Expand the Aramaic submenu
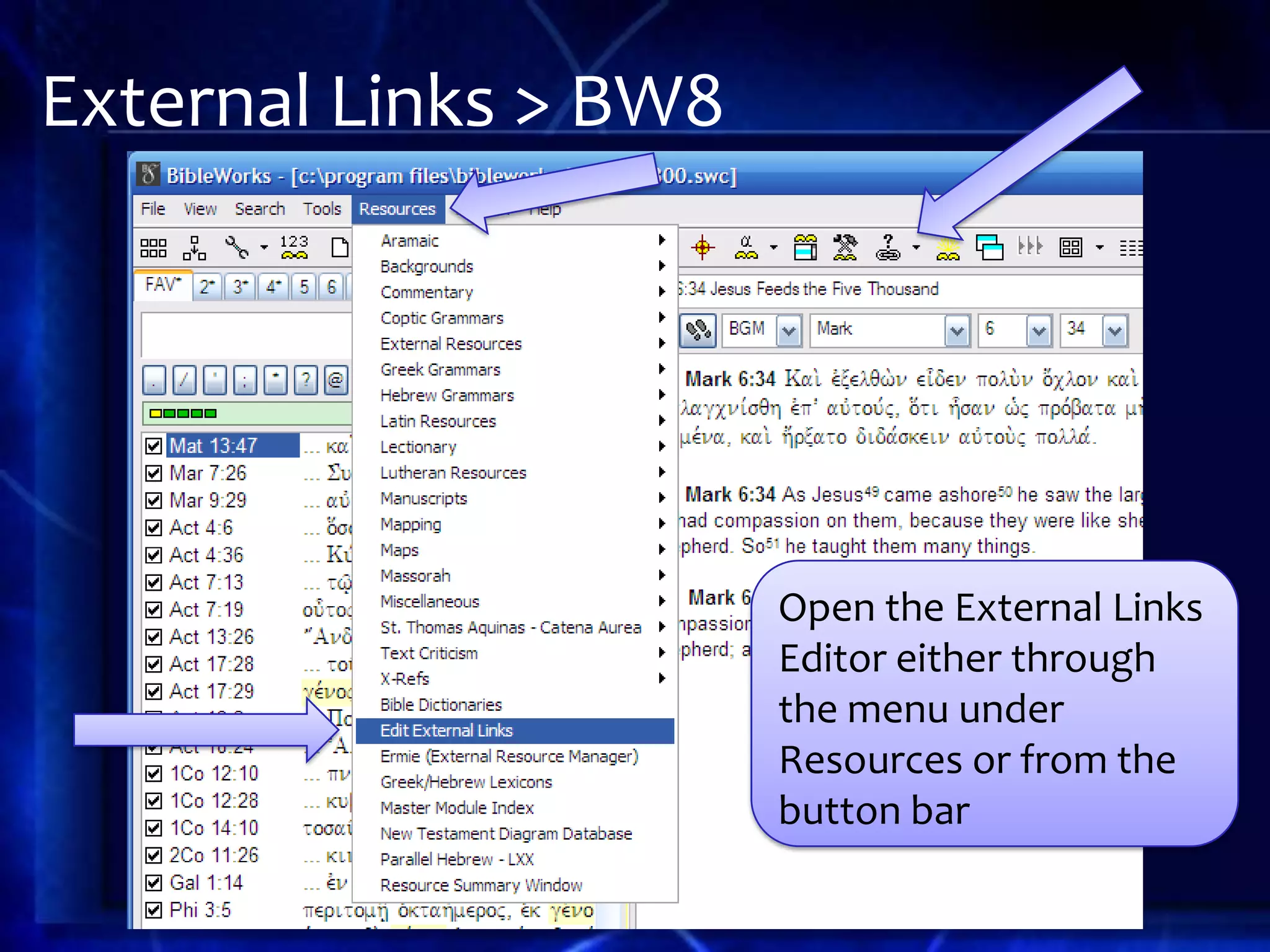Viewport: 1270px width, 952px height. click(515, 240)
